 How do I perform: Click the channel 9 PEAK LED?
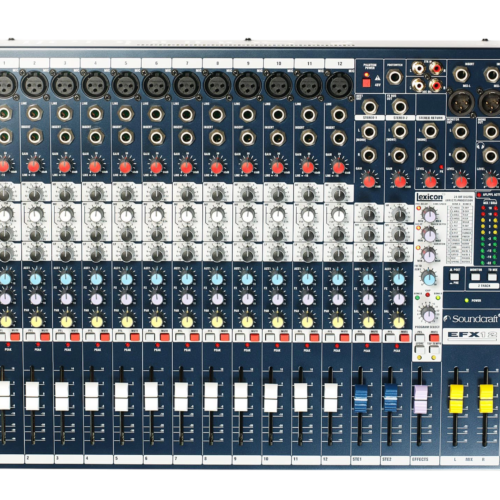247,345
